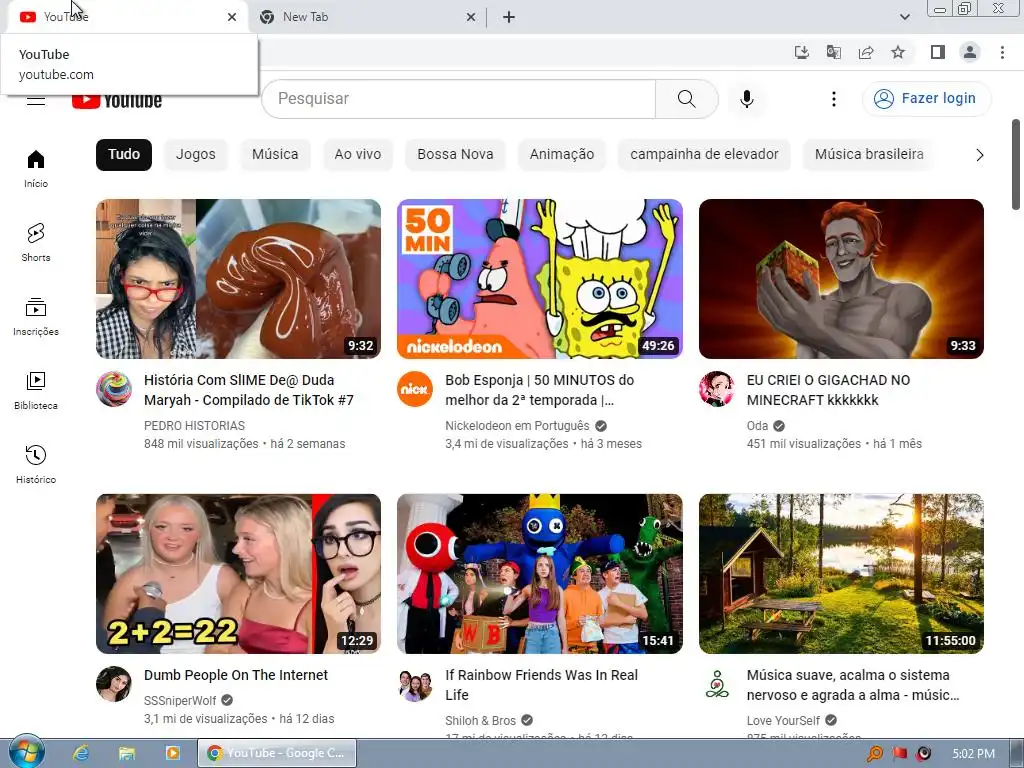Open História Com SlIME video title

tap(249, 390)
